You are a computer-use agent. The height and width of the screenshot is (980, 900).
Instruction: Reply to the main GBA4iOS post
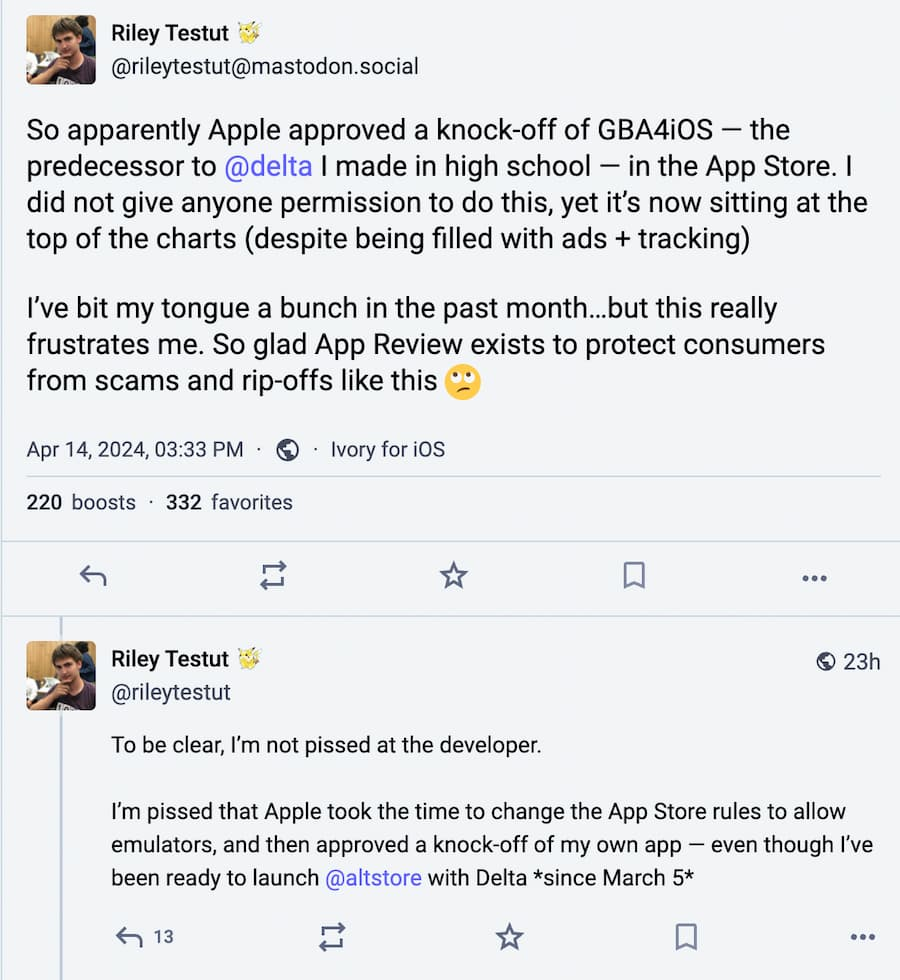(x=93, y=575)
